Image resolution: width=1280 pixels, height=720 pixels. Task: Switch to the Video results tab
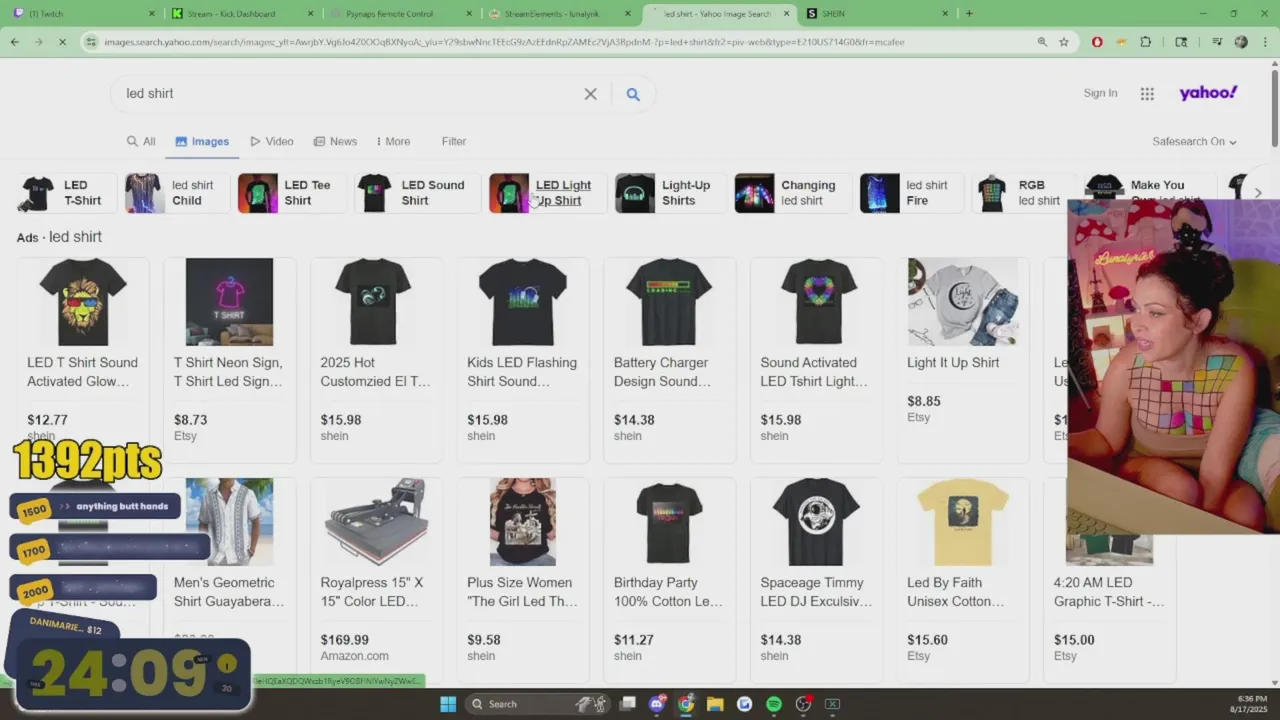pos(272,142)
